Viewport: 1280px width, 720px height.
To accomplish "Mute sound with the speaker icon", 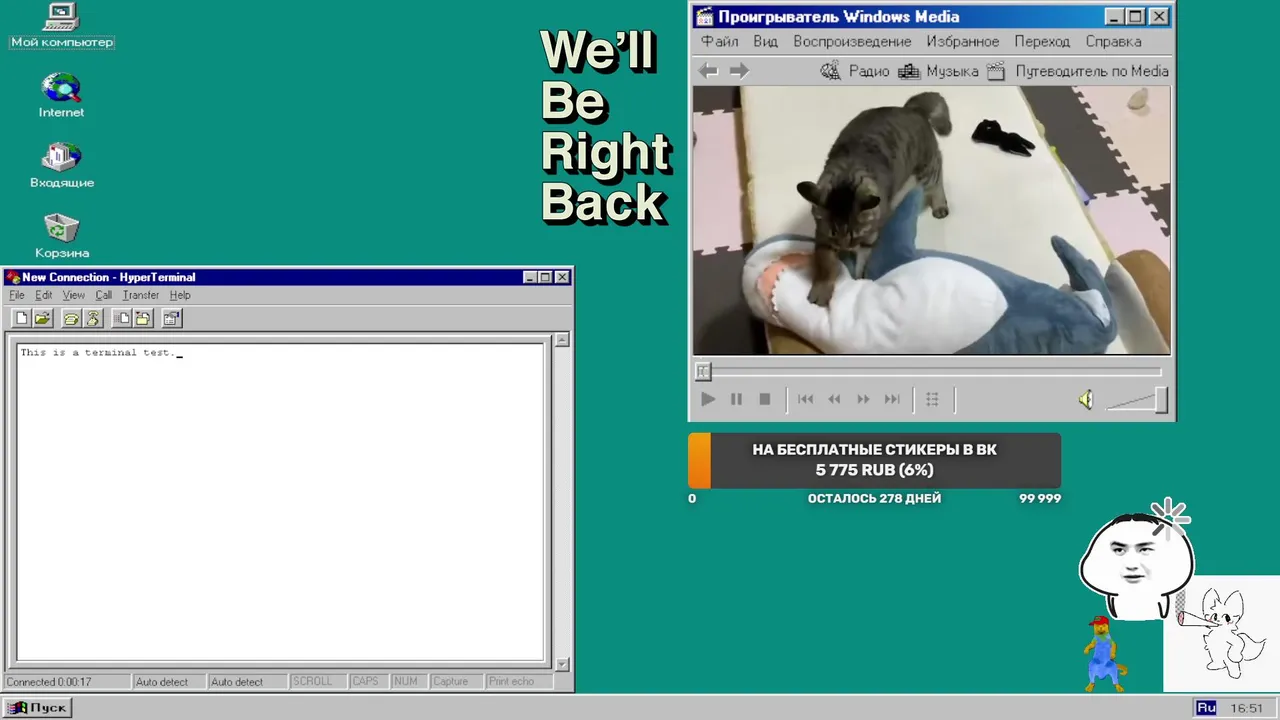I will tap(1086, 400).
